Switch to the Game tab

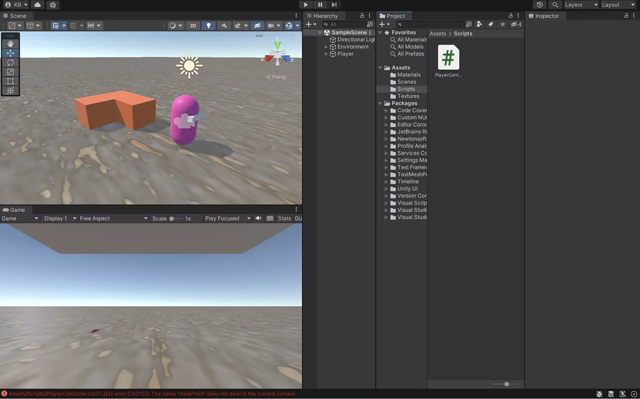click(x=14, y=210)
